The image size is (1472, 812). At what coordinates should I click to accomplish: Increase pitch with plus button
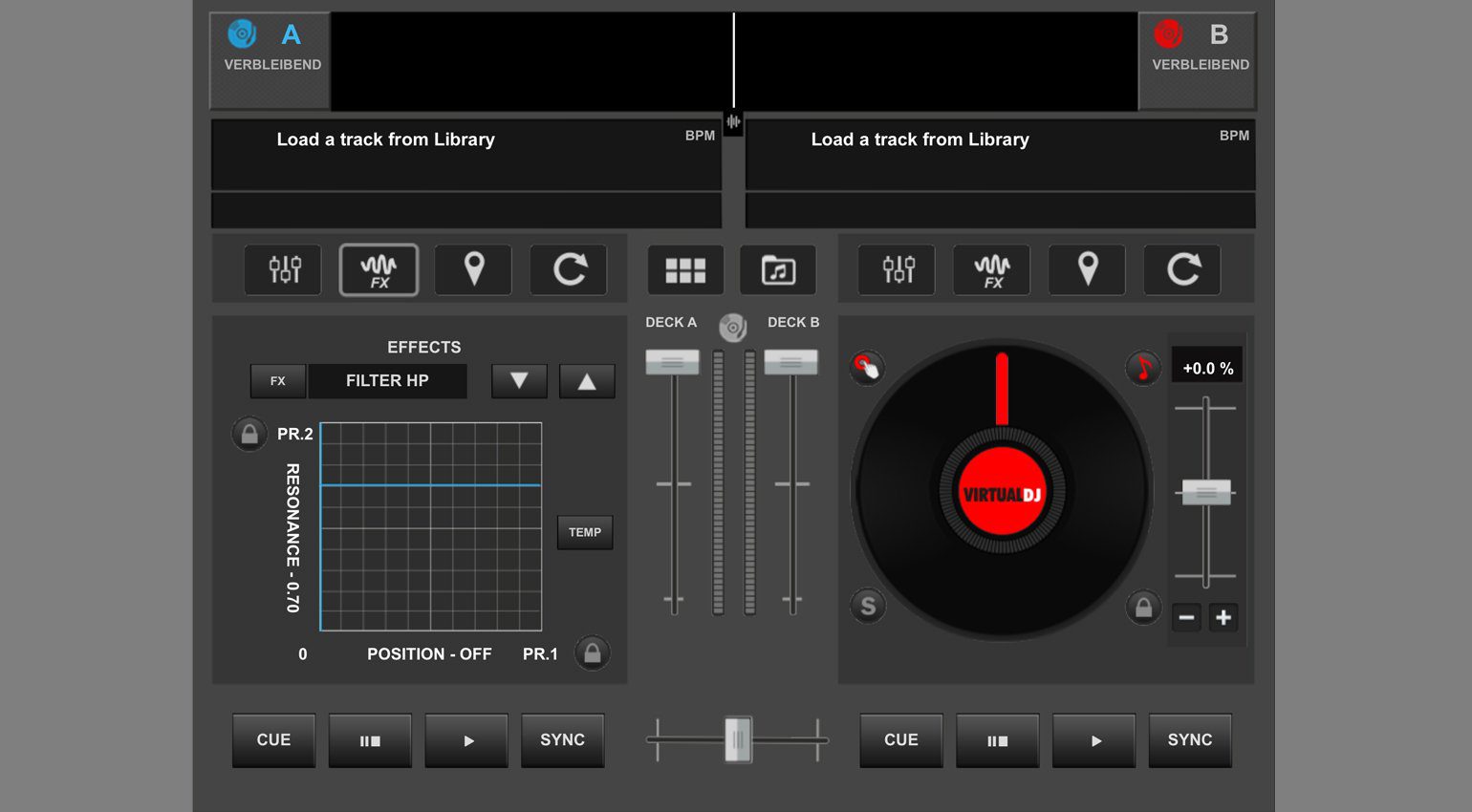tap(1223, 617)
